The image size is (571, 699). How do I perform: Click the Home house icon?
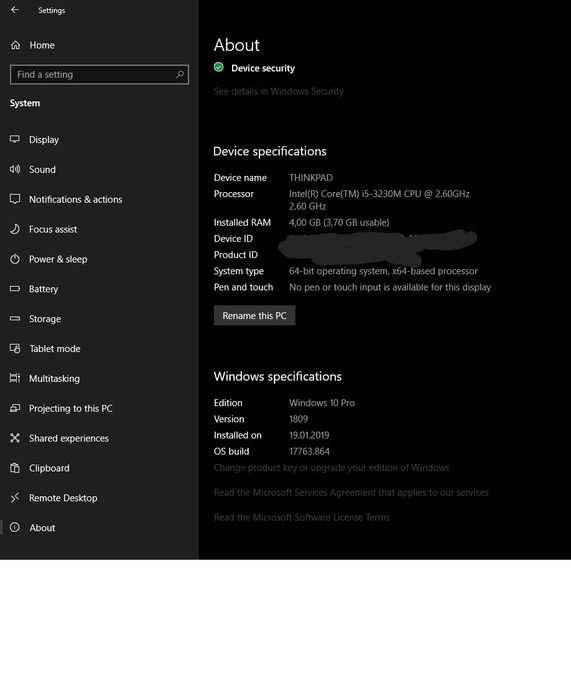[x=16, y=45]
